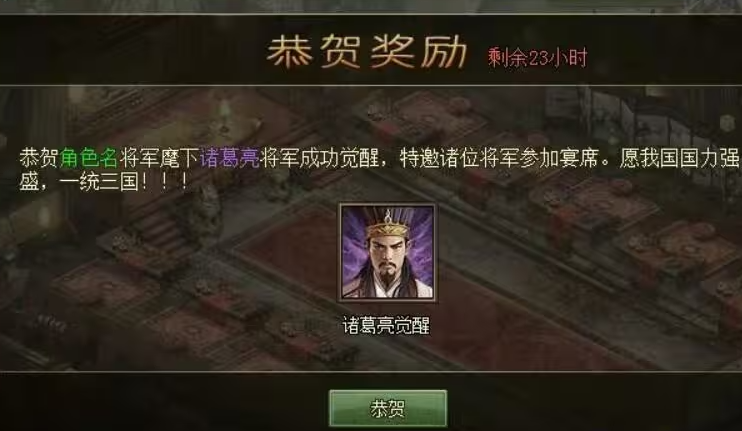Click the golden crown on portrait
This screenshot has width=742, height=431.
click(388, 227)
